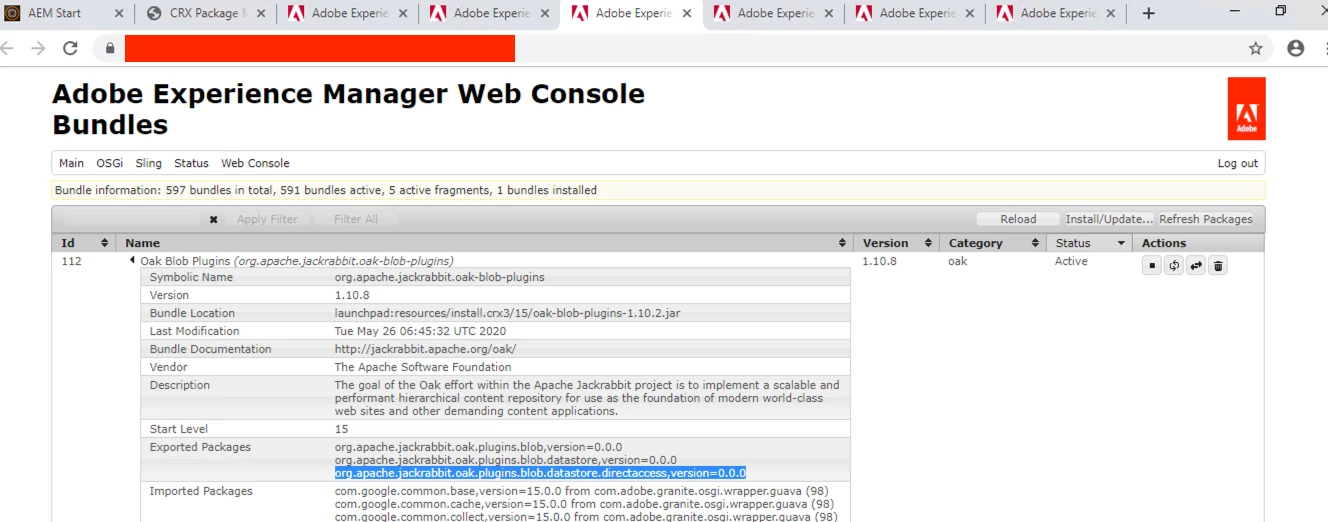Viewport: 1328px width, 522px height.
Task: Switch to the AEM Start tab
Action: 55,14
